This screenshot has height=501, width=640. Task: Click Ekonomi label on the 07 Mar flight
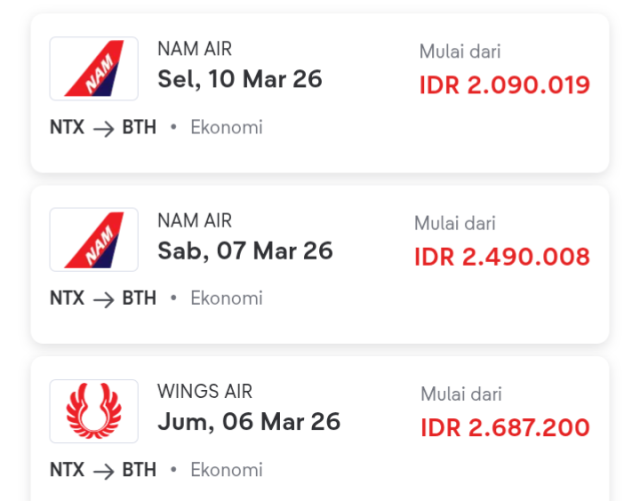point(227,299)
